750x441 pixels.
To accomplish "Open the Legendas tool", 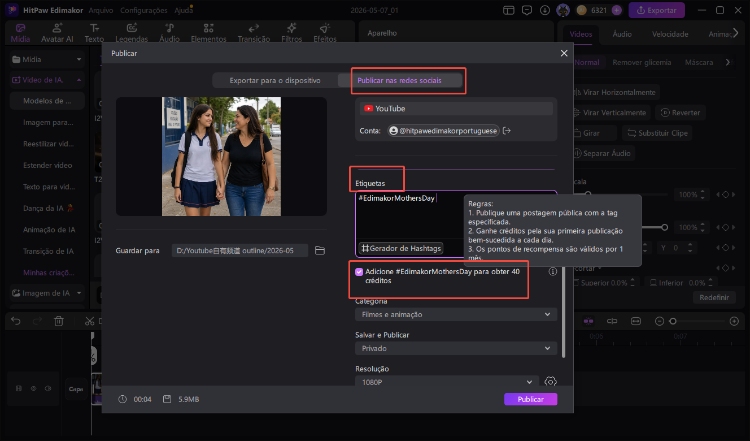I will coord(132,33).
